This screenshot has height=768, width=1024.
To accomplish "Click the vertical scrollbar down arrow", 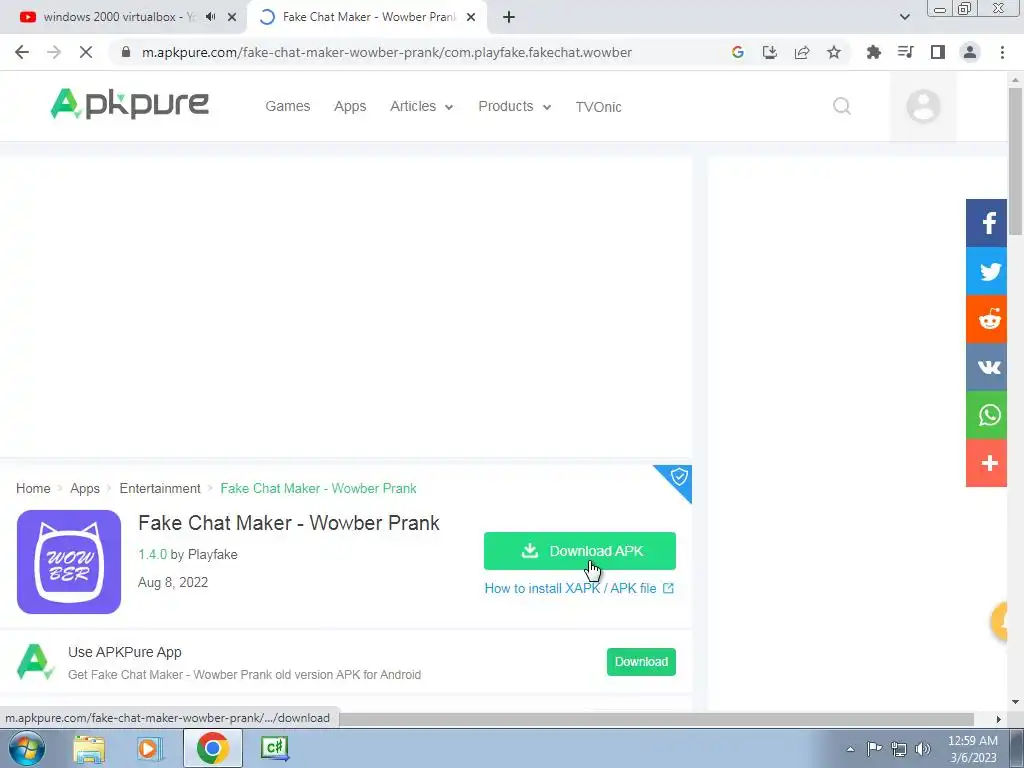I will pos(1016,702).
